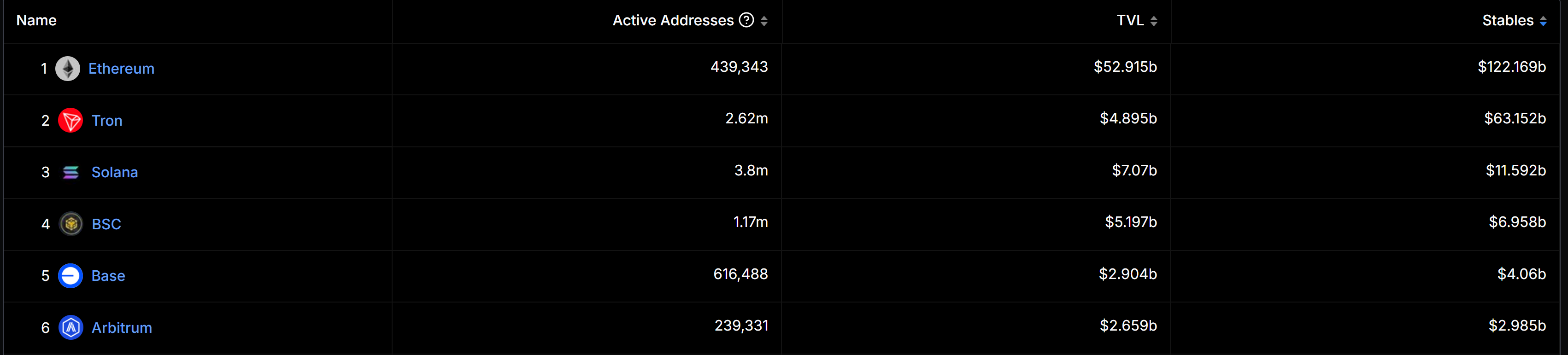Open the Arbitrum chain link
The height and width of the screenshot is (355, 1568).
coord(122,328)
